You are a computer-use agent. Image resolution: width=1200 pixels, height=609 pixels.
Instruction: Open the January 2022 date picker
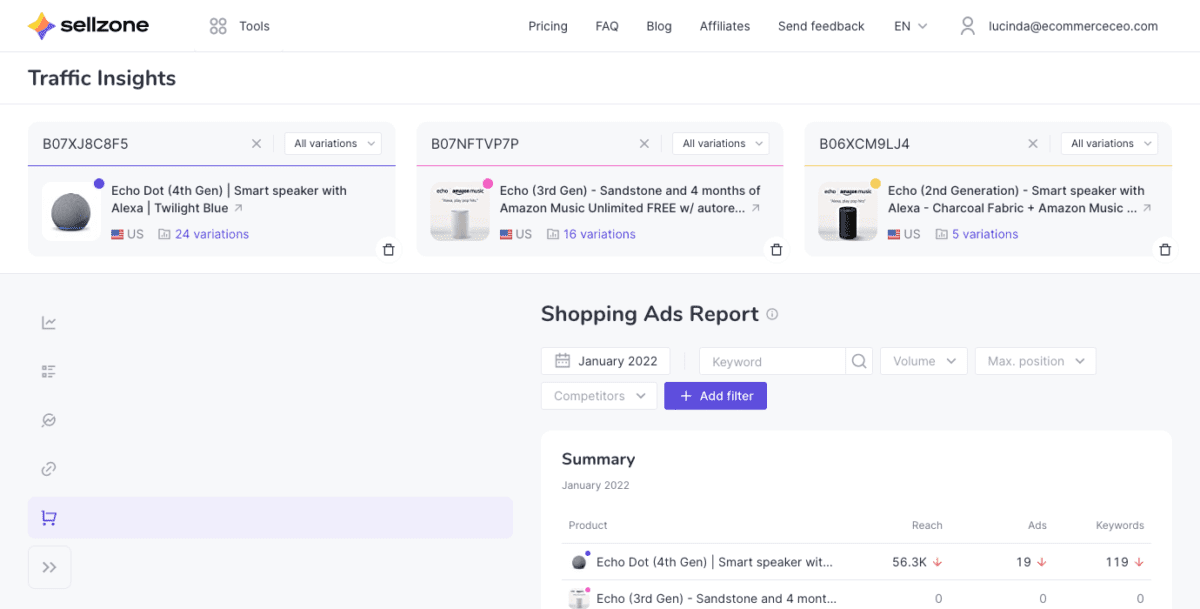click(606, 361)
